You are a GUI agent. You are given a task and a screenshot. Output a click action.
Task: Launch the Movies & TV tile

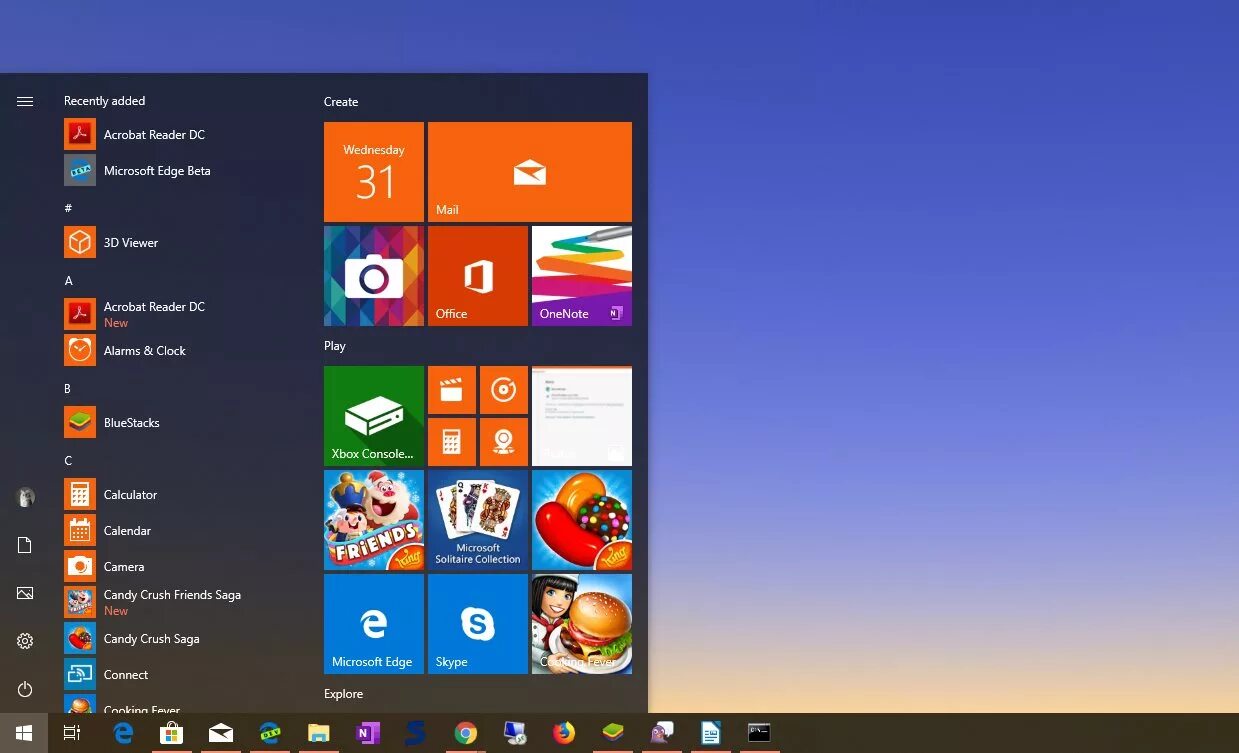[x=451, y=390]
